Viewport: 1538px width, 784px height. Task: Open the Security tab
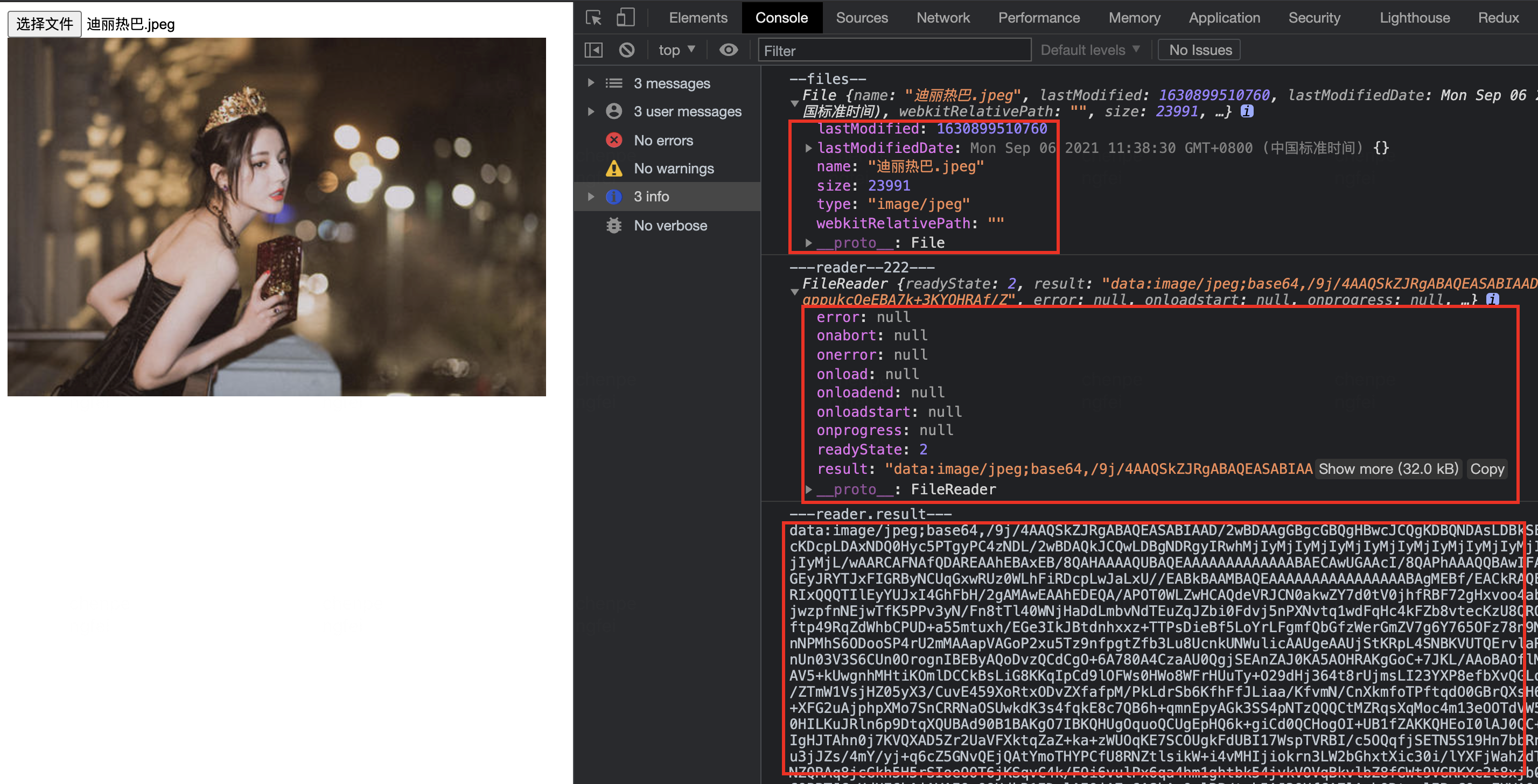[1314, 17]
